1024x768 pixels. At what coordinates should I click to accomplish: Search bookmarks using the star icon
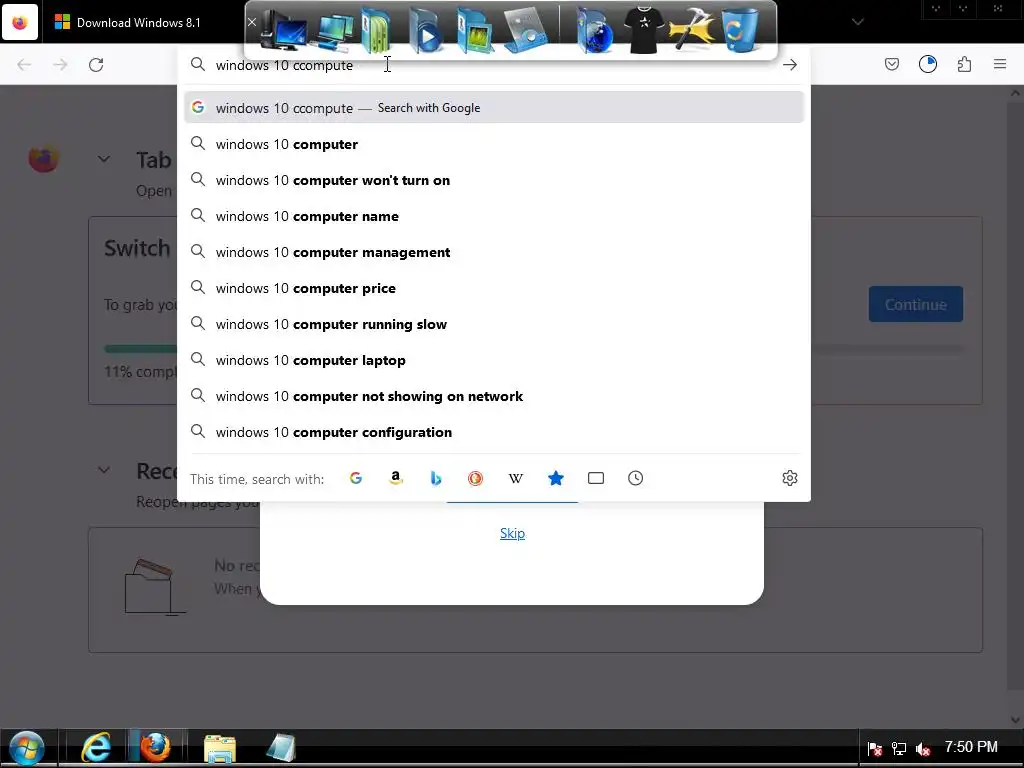pyautogui.click(x=556, y=478)
